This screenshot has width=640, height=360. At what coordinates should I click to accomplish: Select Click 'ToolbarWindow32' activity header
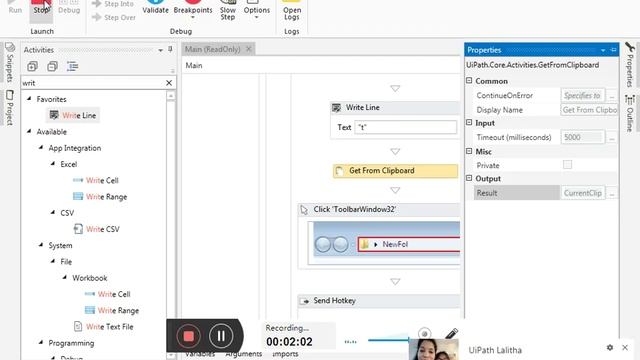pos(379,209)
